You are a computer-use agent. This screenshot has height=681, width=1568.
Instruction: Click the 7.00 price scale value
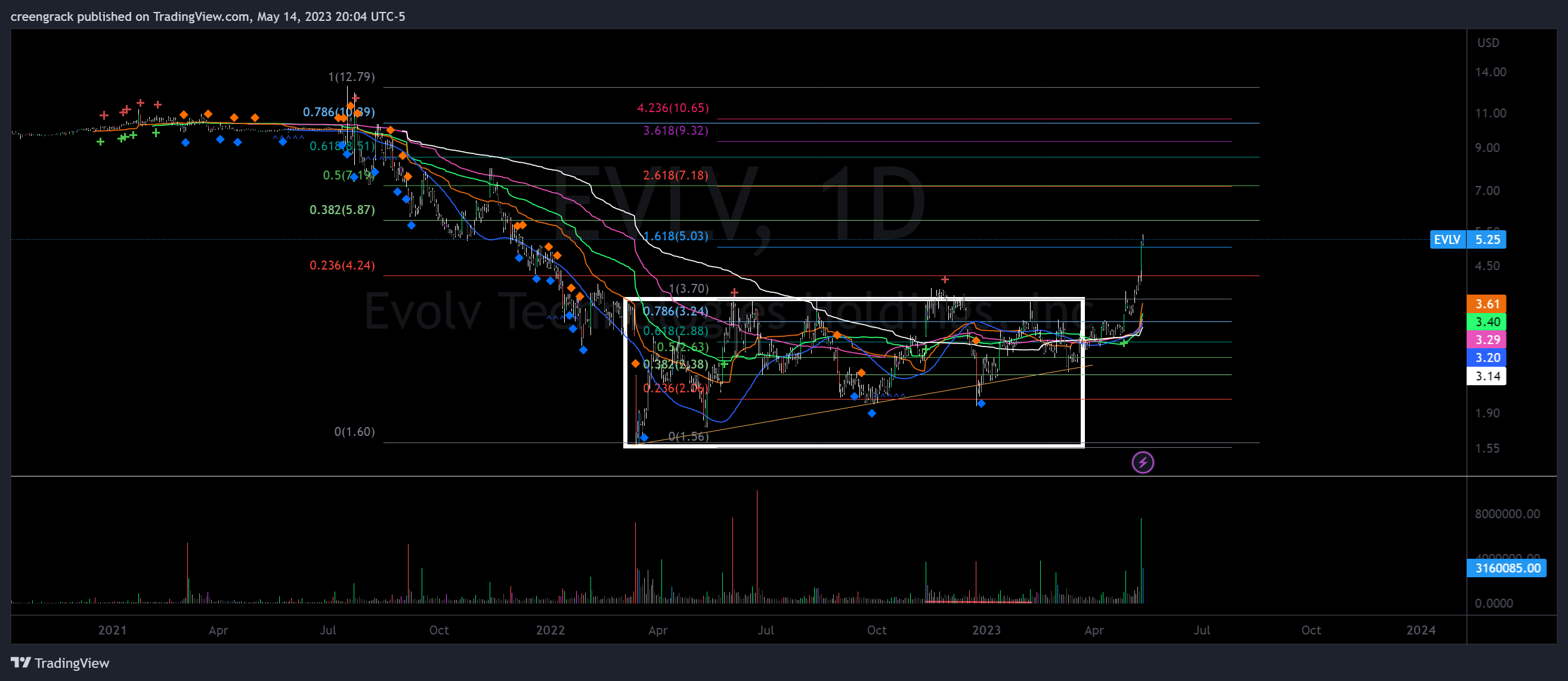[x=1486, y=190]
